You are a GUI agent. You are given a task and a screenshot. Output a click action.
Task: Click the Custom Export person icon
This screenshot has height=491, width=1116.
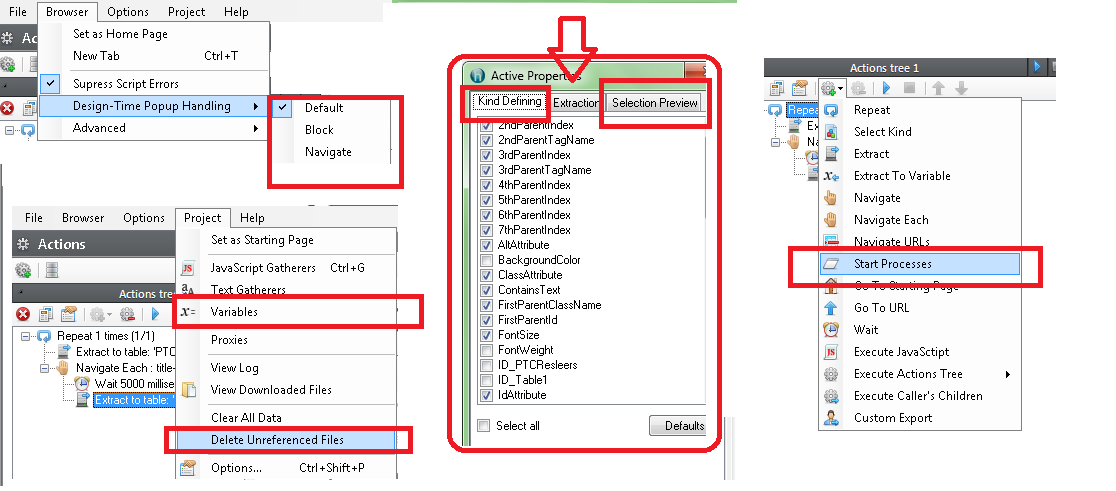pyautogui.click(x=831, y=418)
